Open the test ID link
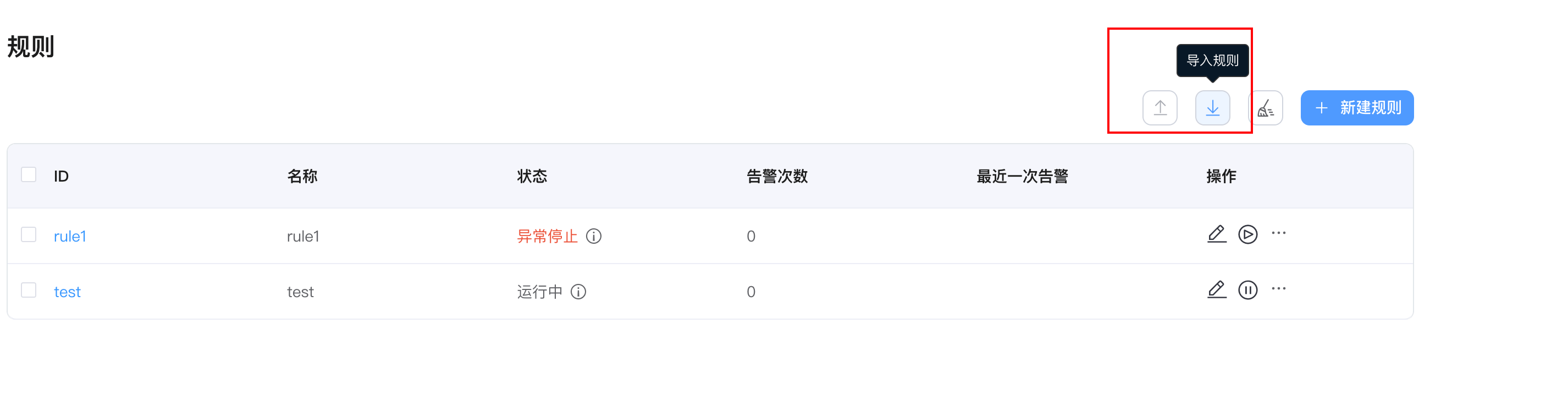This screenshot has width=1568, height=416. coord(67,292)
